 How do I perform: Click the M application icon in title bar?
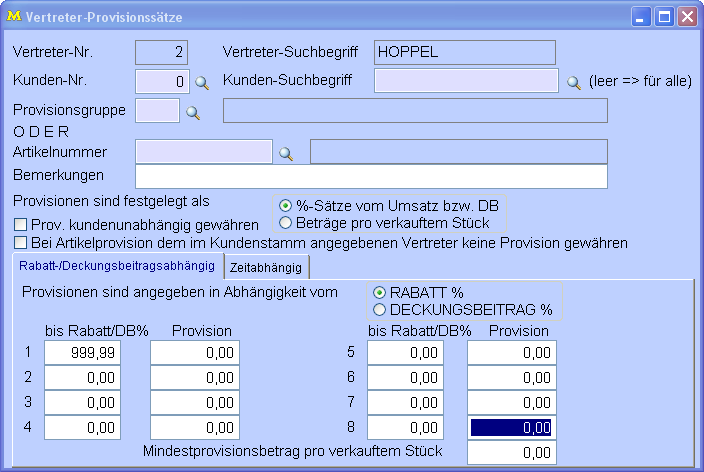click(x=14, y=16)
